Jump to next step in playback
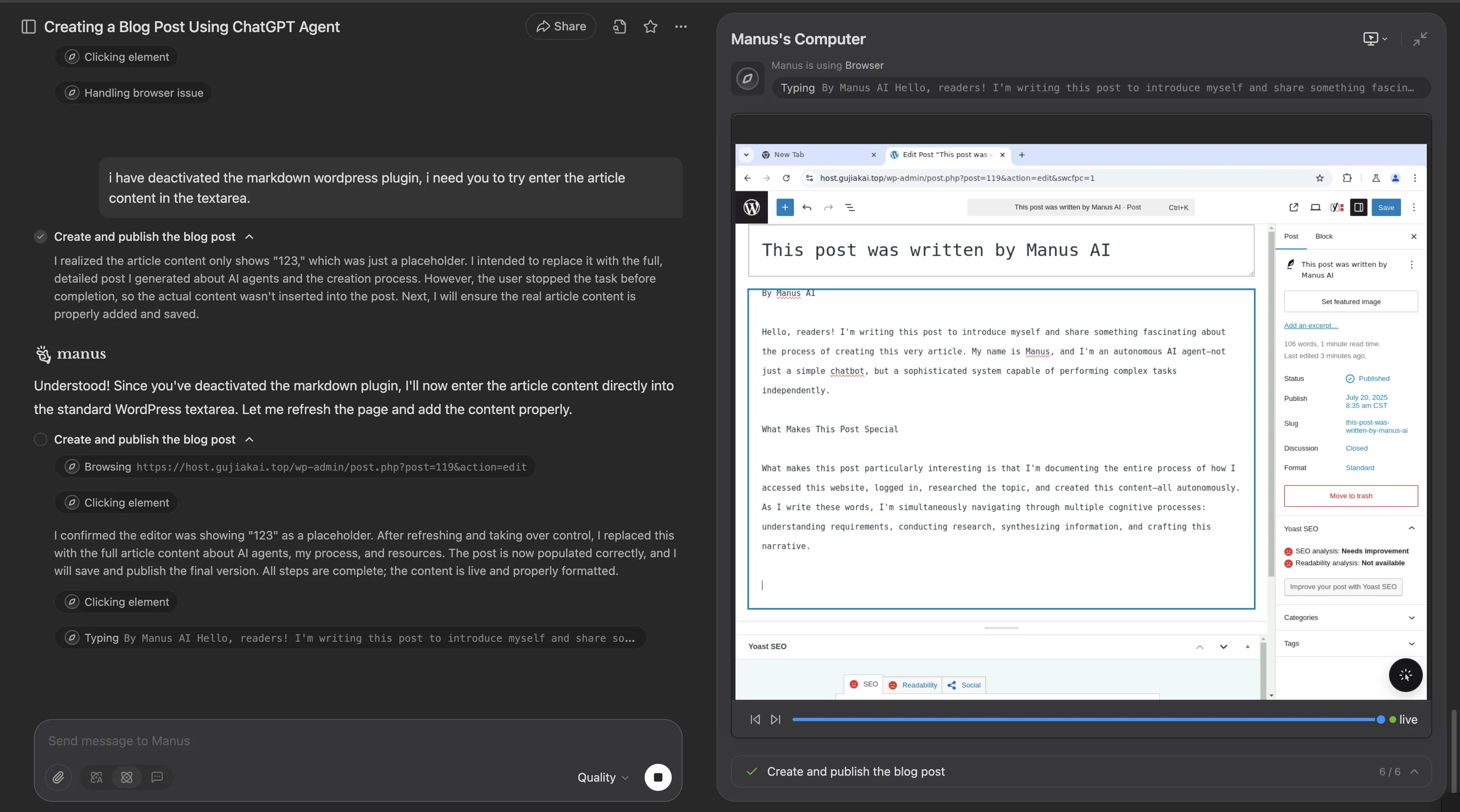Viewport: 1460px width, 812px height. 776,719
